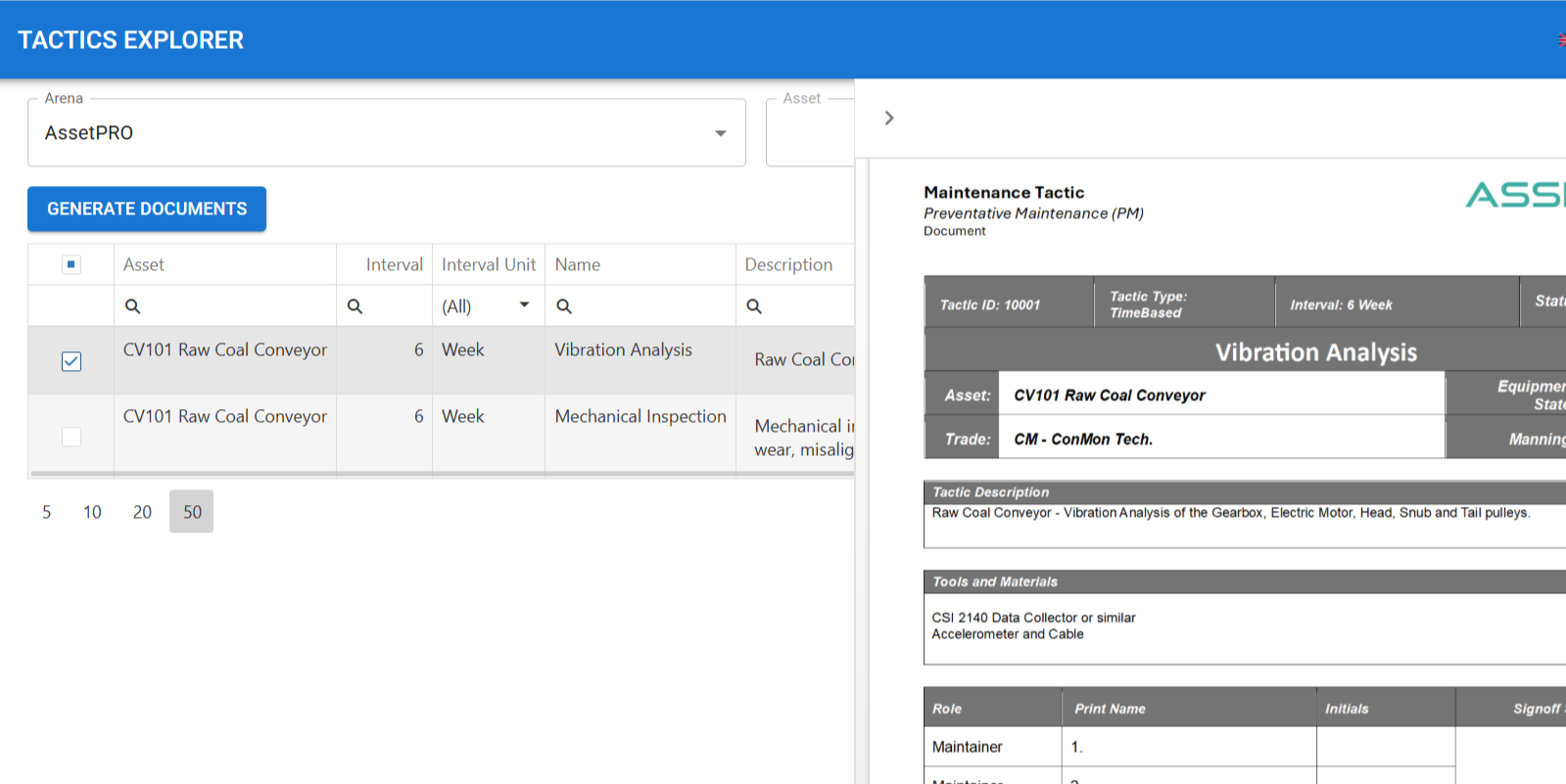
Task: Click the grid horizontal scrollbar
Action: click(x=443, y=474)
